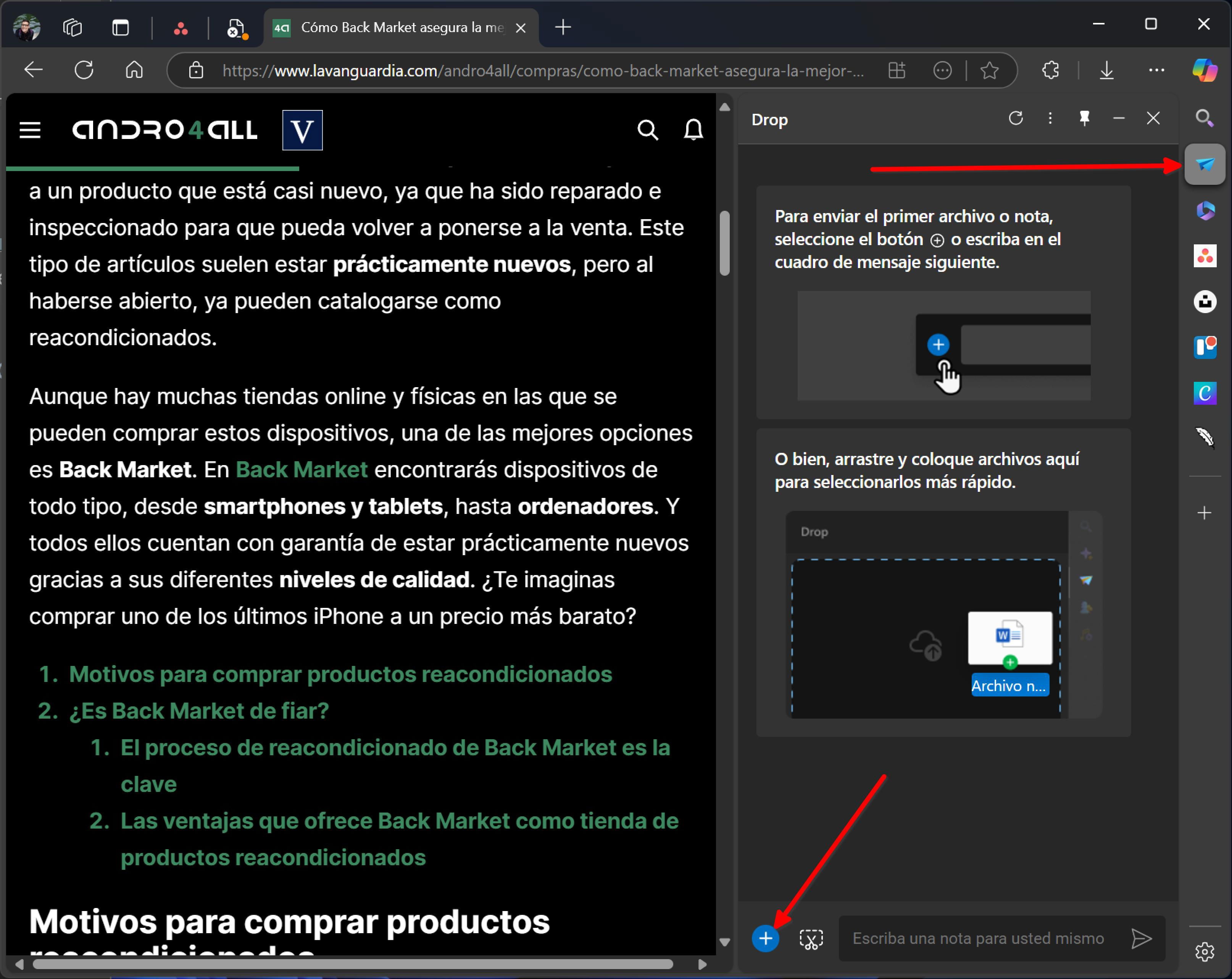Close the Cómo Back Market tab
1232x979 pixels.
[x=521, y=27]
